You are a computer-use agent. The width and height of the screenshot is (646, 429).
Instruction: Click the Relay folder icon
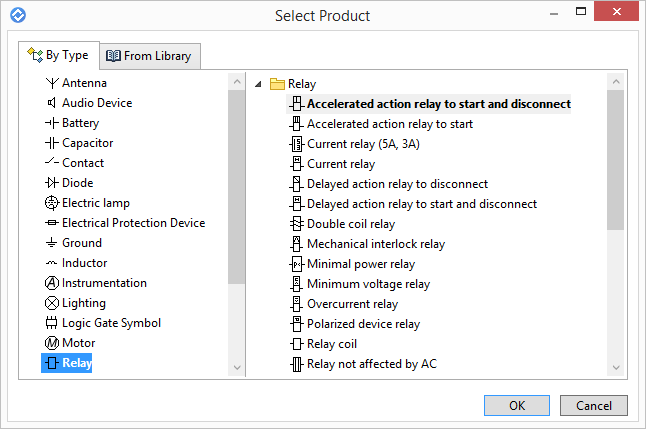(x=277, y=85)
